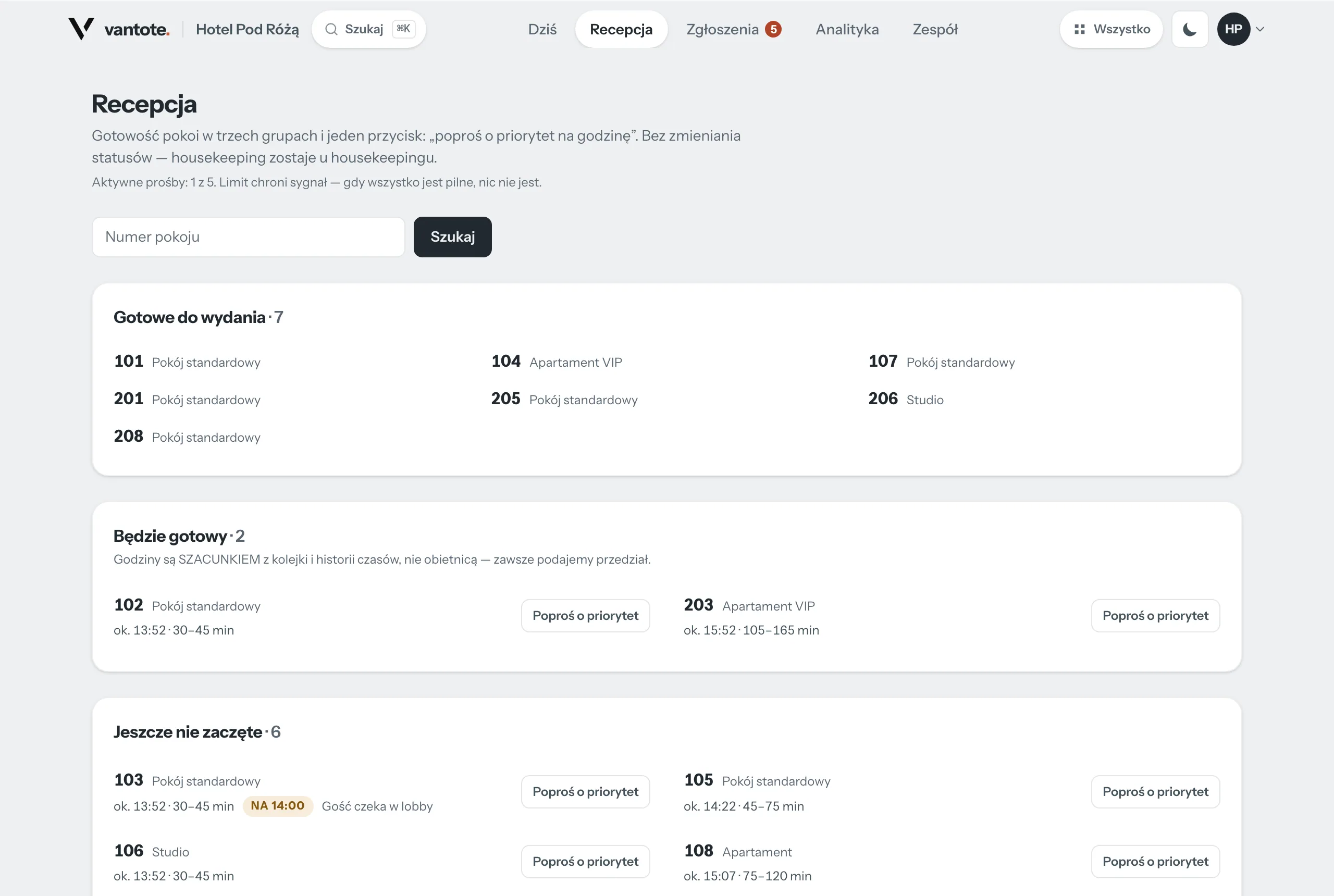Viewport: 1334px width, 896px height.
Task: Click room 203 estimate 'ok. 15:52'
Action: (x=709, y=630)
